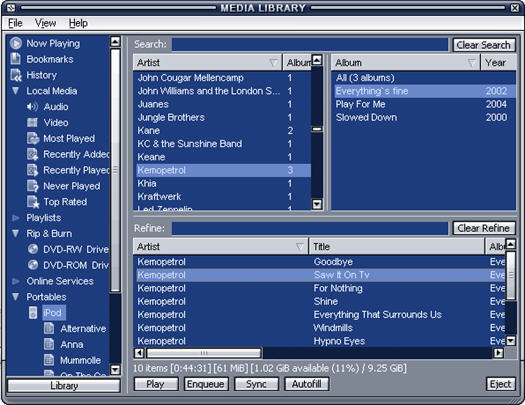Click the History icon in sidebar

point(16,75)
